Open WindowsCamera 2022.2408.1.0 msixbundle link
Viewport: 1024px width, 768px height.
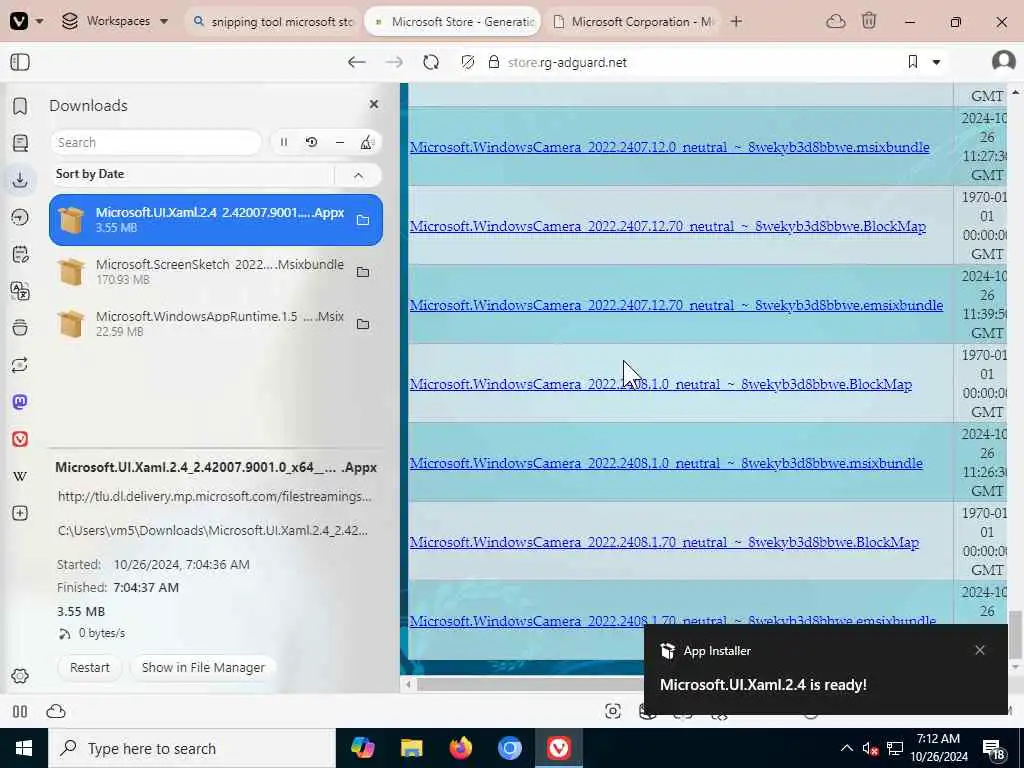coord(666,463)
